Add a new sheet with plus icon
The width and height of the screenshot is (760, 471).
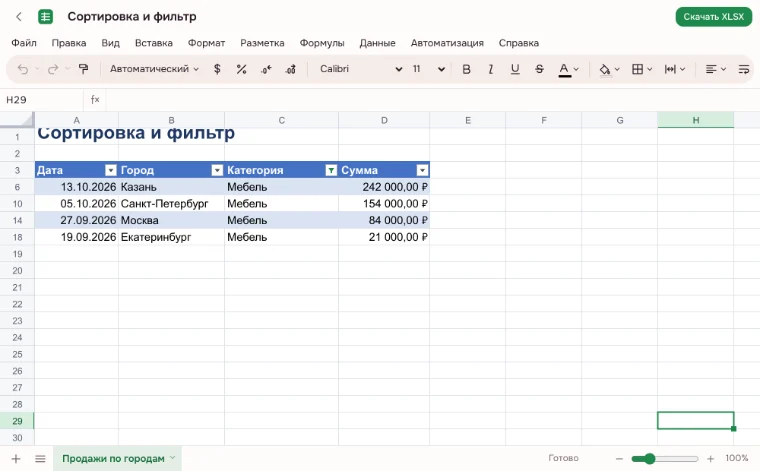click(x=16, y=458)
